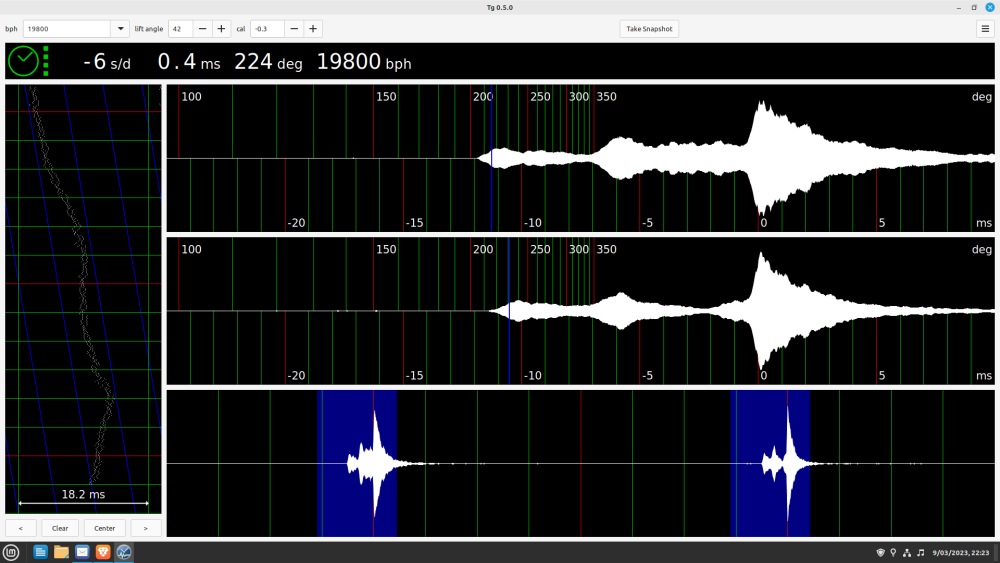Open the mail client from taskbar
1000x563 pixels.
click(82, 552)
